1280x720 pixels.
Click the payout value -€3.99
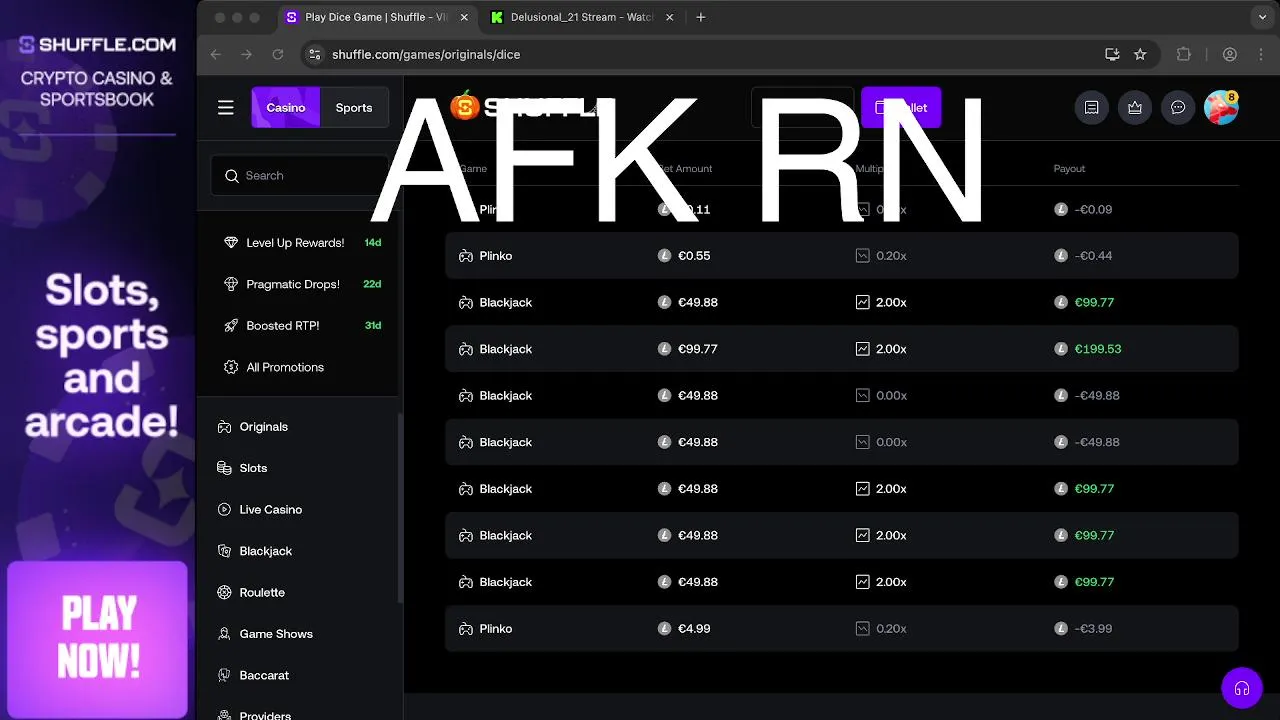tap(1093, 629)
